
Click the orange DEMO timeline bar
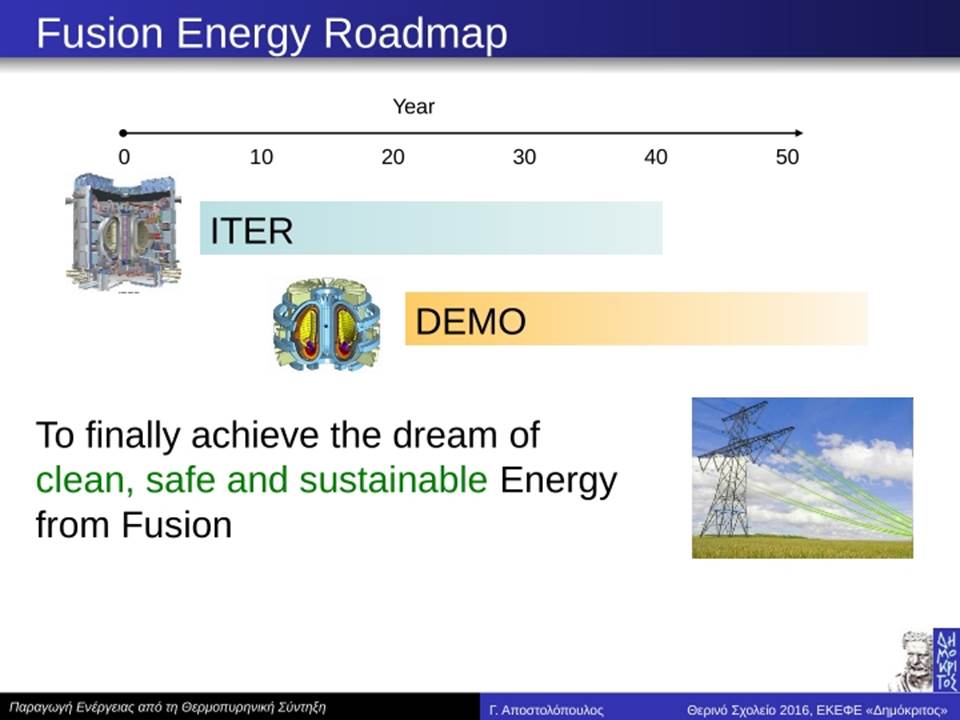pyautogui.click(x=636, y=318)
